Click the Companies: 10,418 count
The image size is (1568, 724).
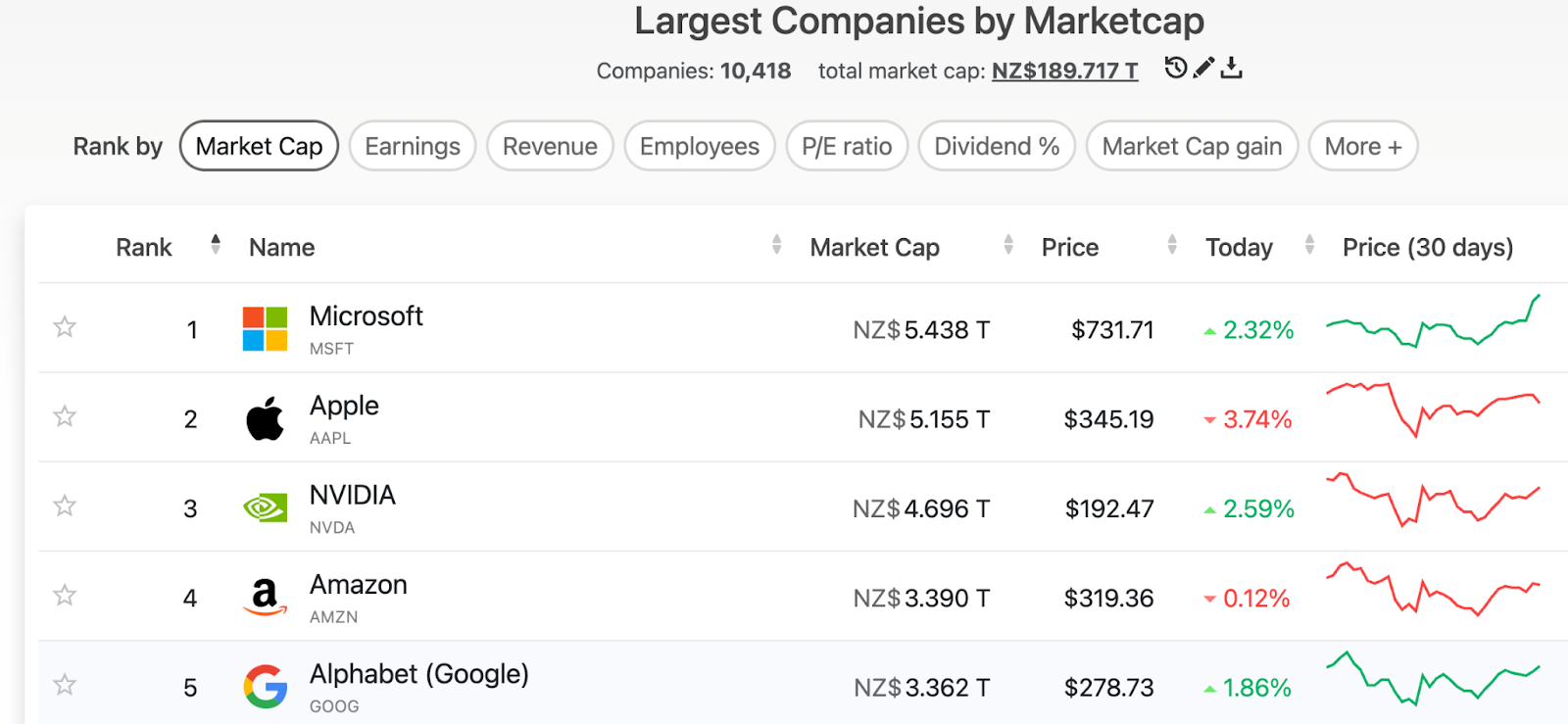(x=694, y=71)
